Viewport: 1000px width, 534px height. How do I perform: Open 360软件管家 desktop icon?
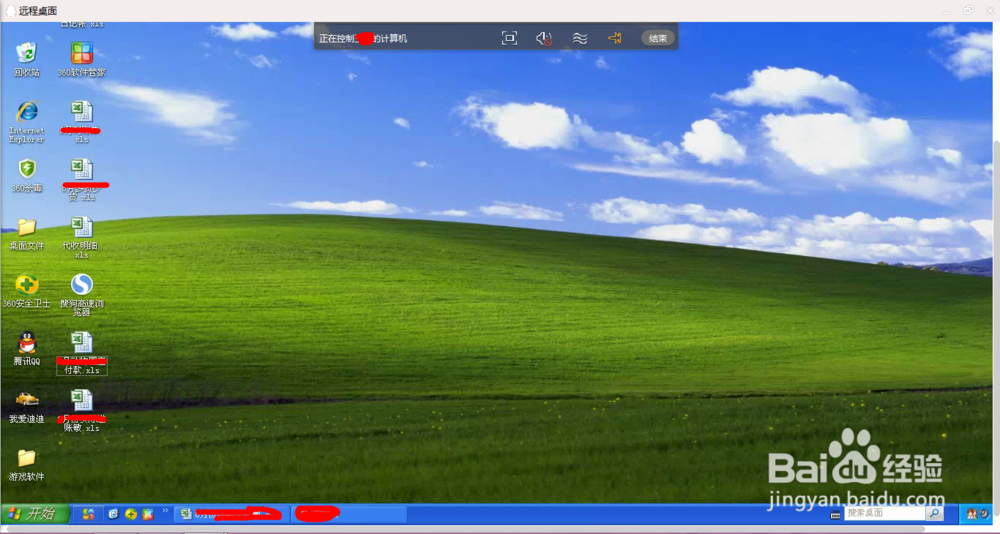[82, 59]
